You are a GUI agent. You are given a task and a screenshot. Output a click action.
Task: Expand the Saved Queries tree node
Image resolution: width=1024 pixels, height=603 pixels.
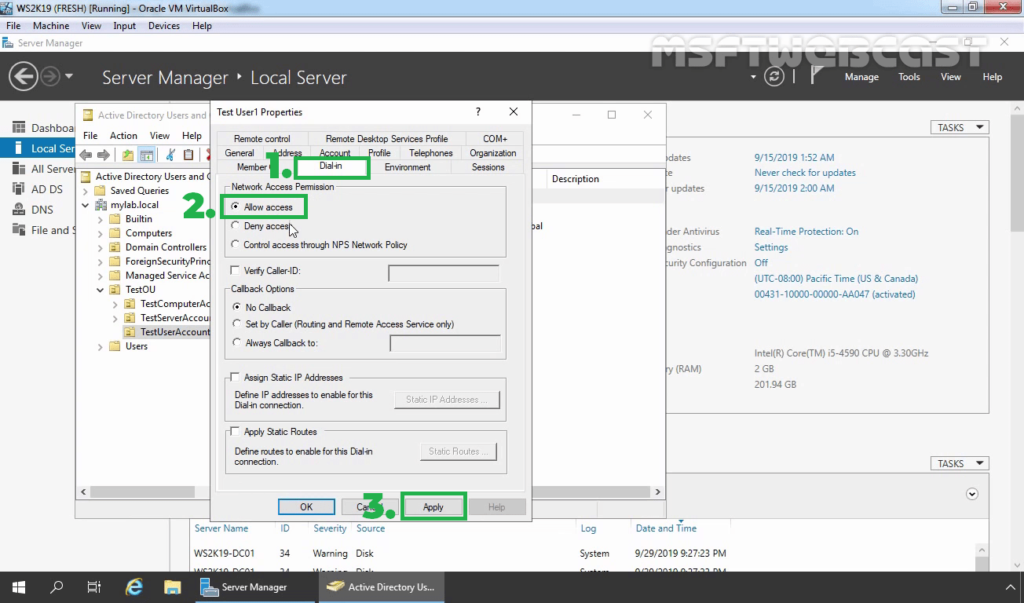(85, 191)
